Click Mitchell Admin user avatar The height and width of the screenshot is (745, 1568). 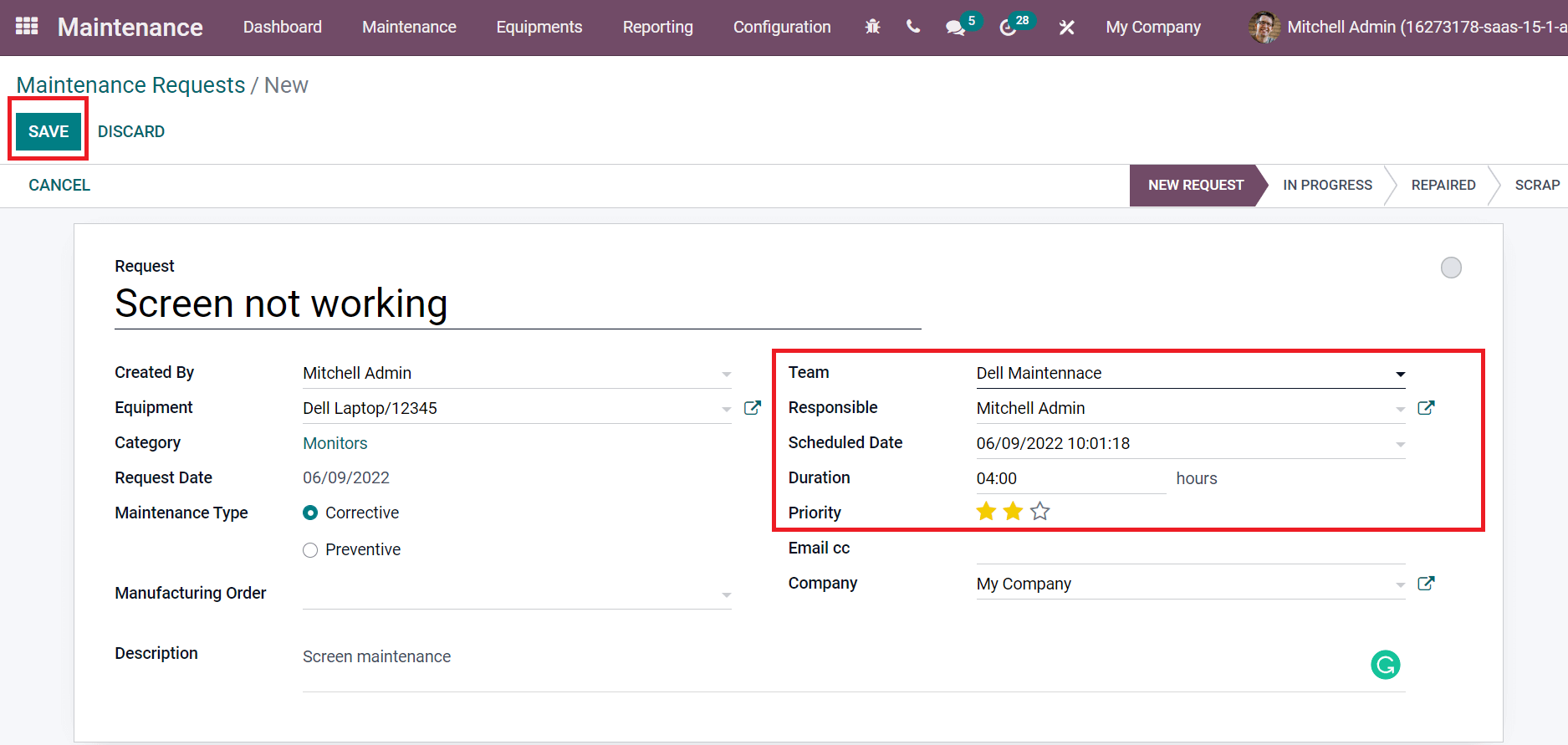[1264, 28]
